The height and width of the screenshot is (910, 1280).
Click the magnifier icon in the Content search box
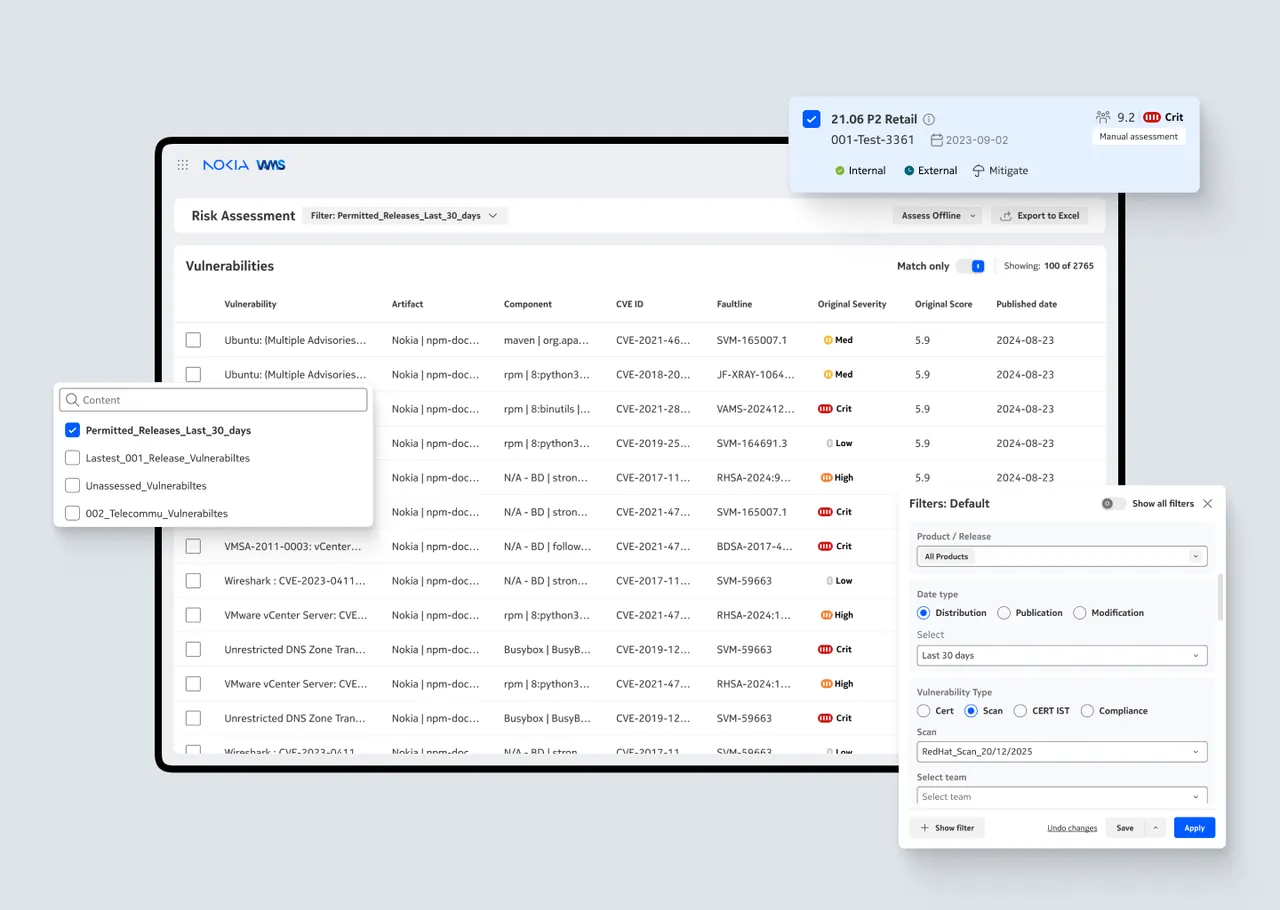coord(71,399)
